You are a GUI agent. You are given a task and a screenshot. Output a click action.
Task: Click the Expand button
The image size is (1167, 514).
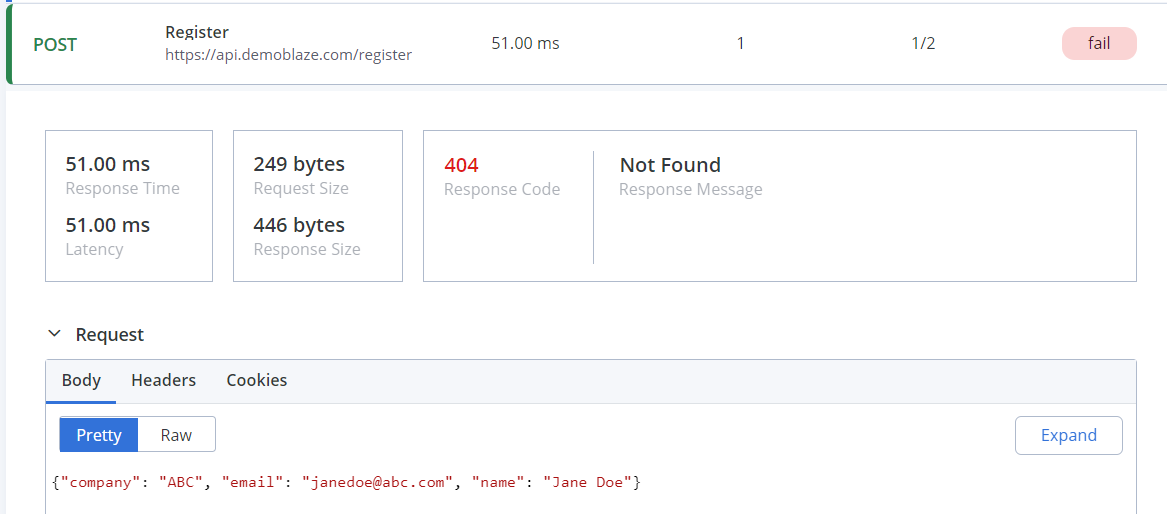1069,435
